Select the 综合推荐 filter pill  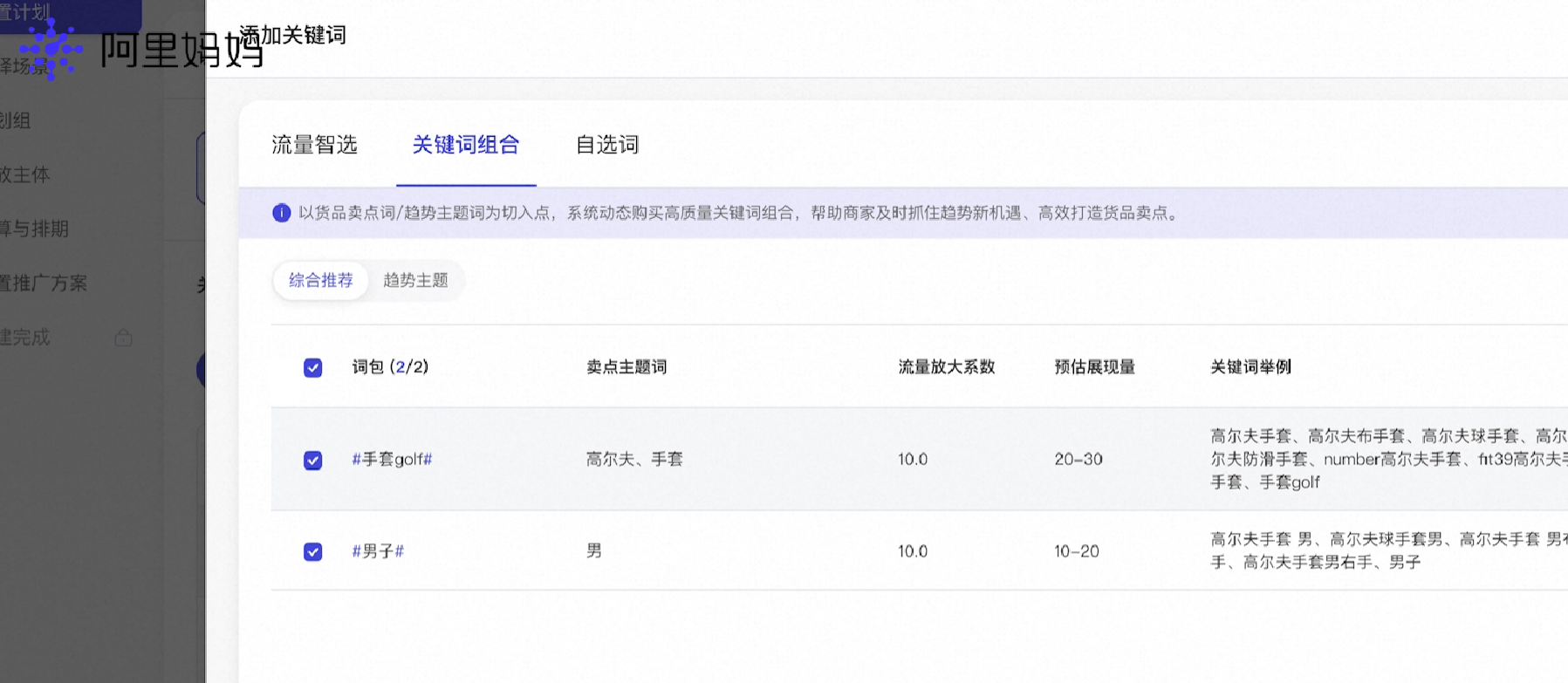coord(321,281)
